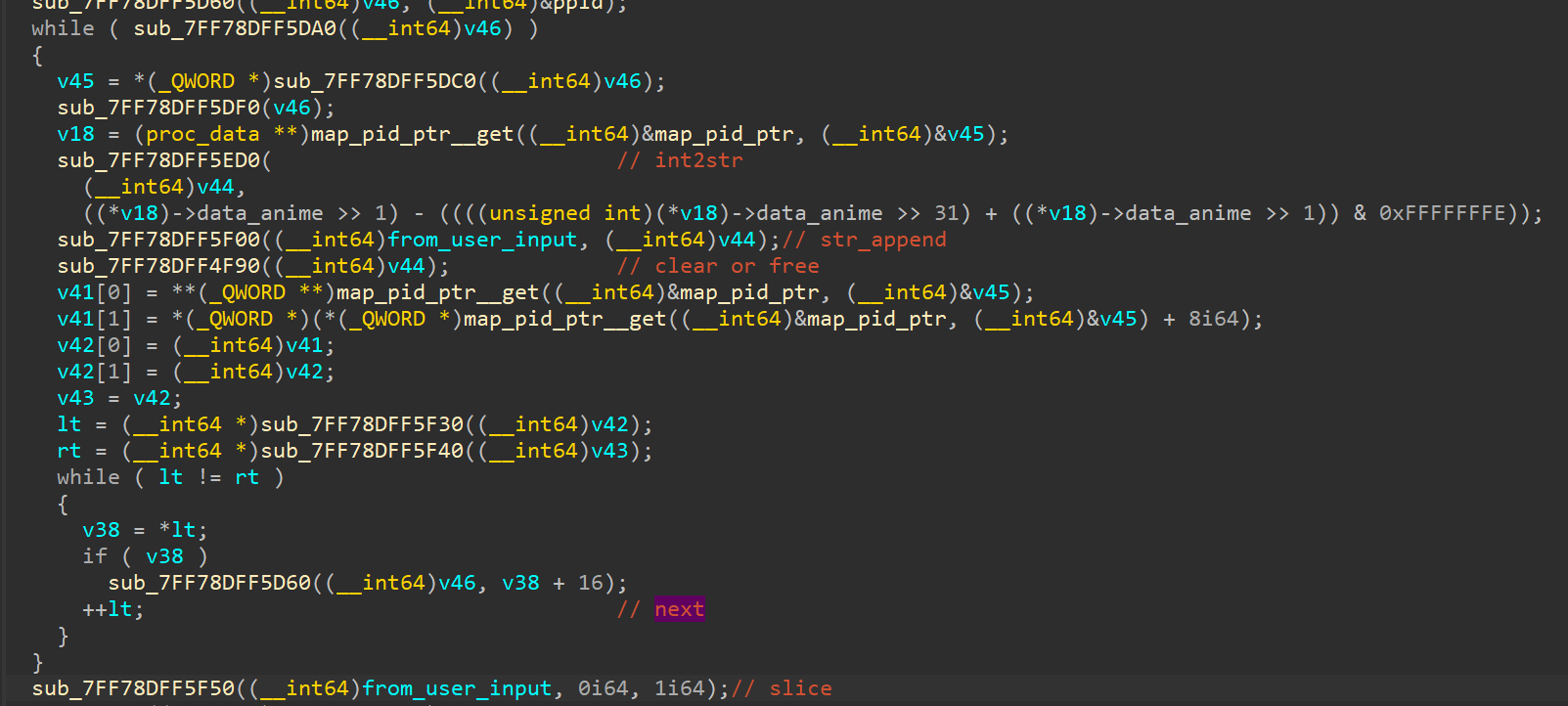Screen dimensions: 1568x706
Task: Open function sub_7FF78DFF5DA0 in while condition
Action: pos(235,28)
